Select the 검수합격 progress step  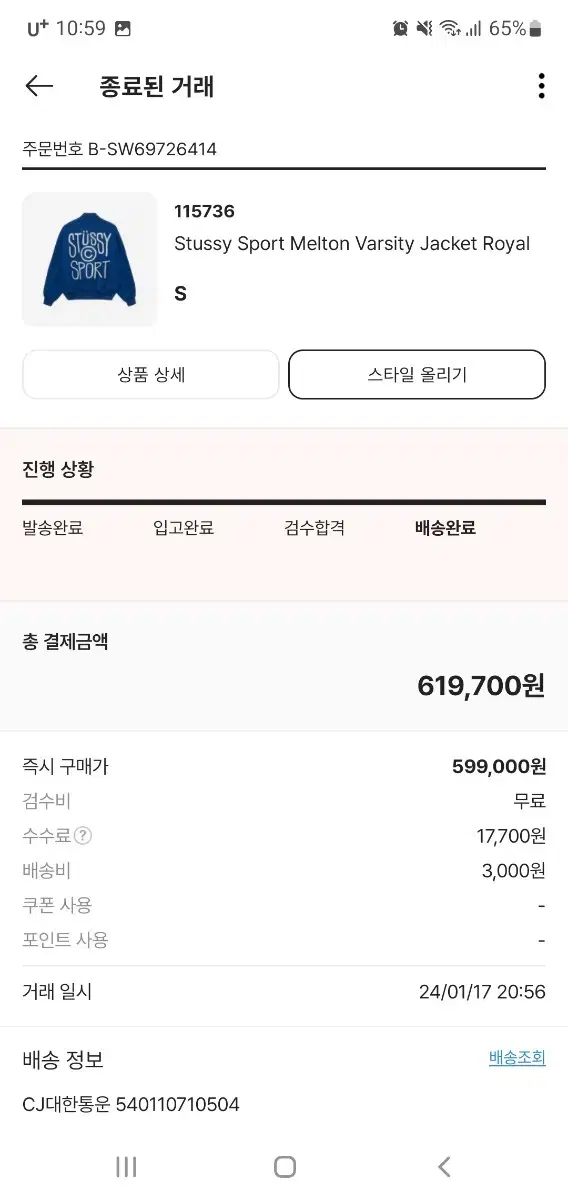pos(315,528)
